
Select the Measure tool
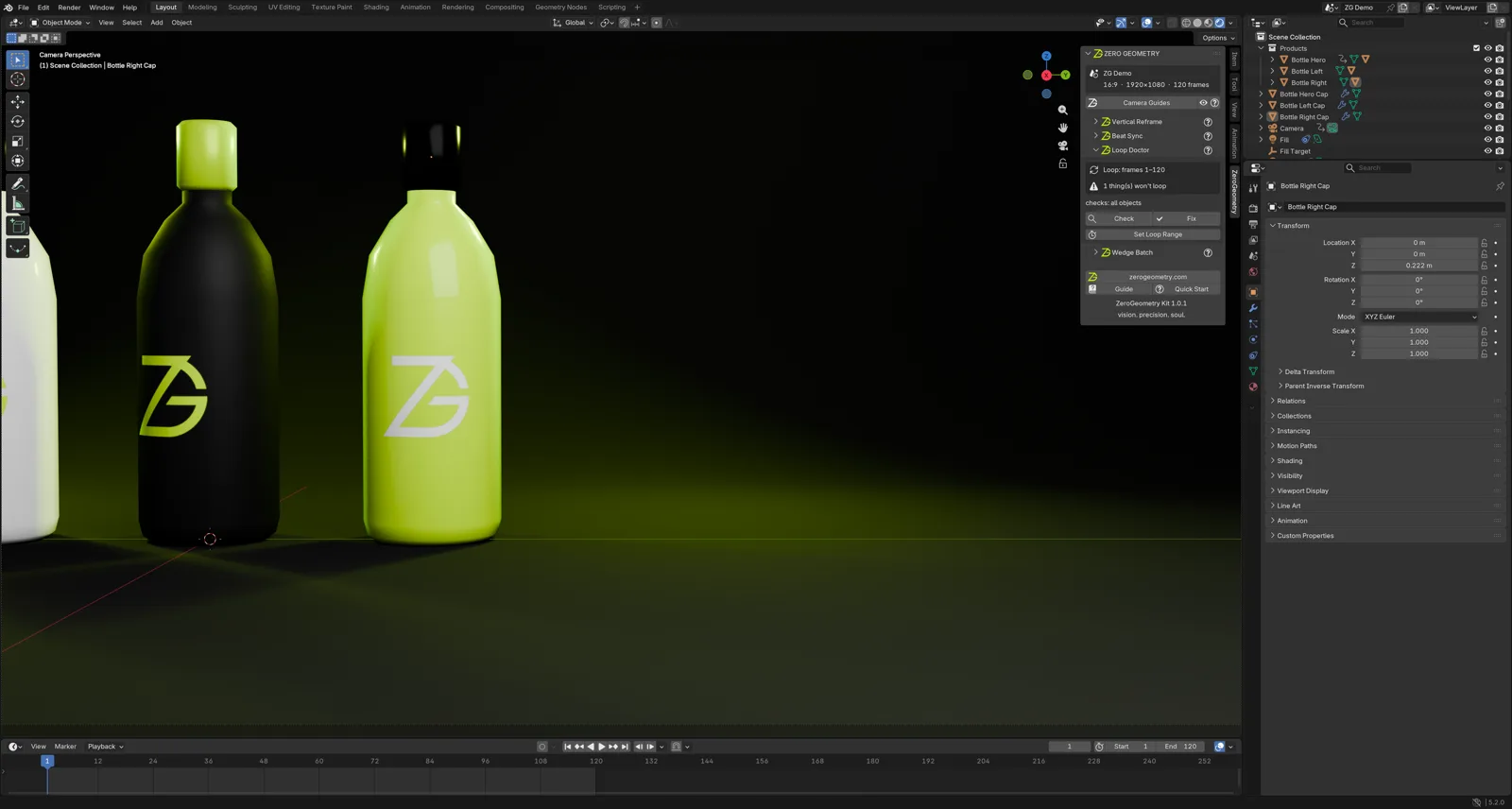pyautogui.click(x=17, y=203)
